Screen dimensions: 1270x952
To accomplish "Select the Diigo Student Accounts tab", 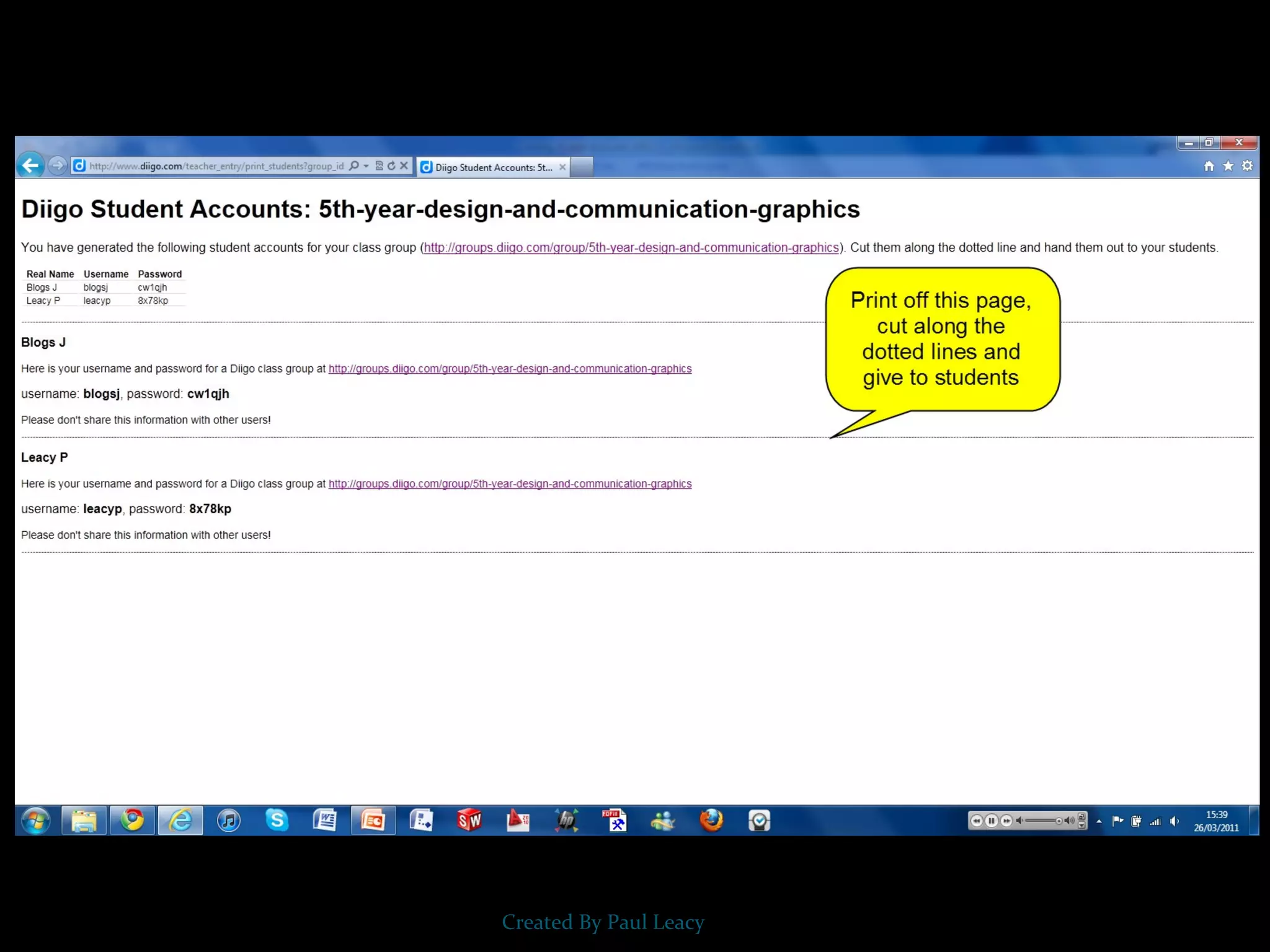I will [x=494, y=167].
